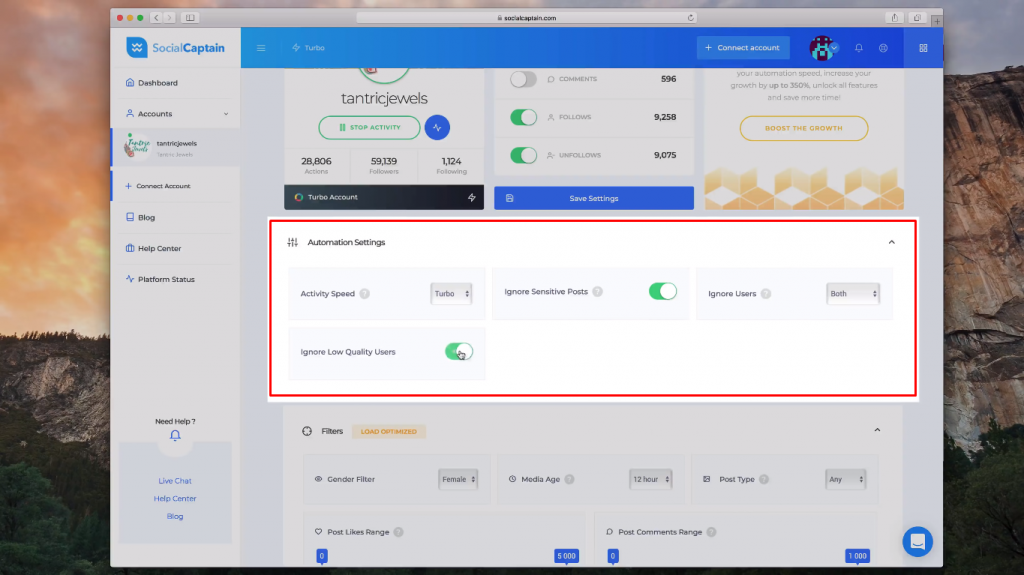The height and width of the screenshot is (575, 1024).
Task: Click the lightning bolt on Turbo Account bar
Action: pyautogui.click(x=472, y=197)
